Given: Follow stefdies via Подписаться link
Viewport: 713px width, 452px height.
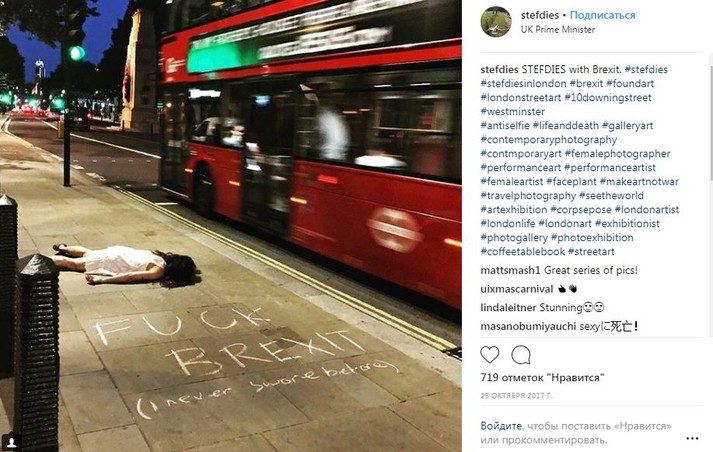Looking at the screenshot, I should [603, 15].
